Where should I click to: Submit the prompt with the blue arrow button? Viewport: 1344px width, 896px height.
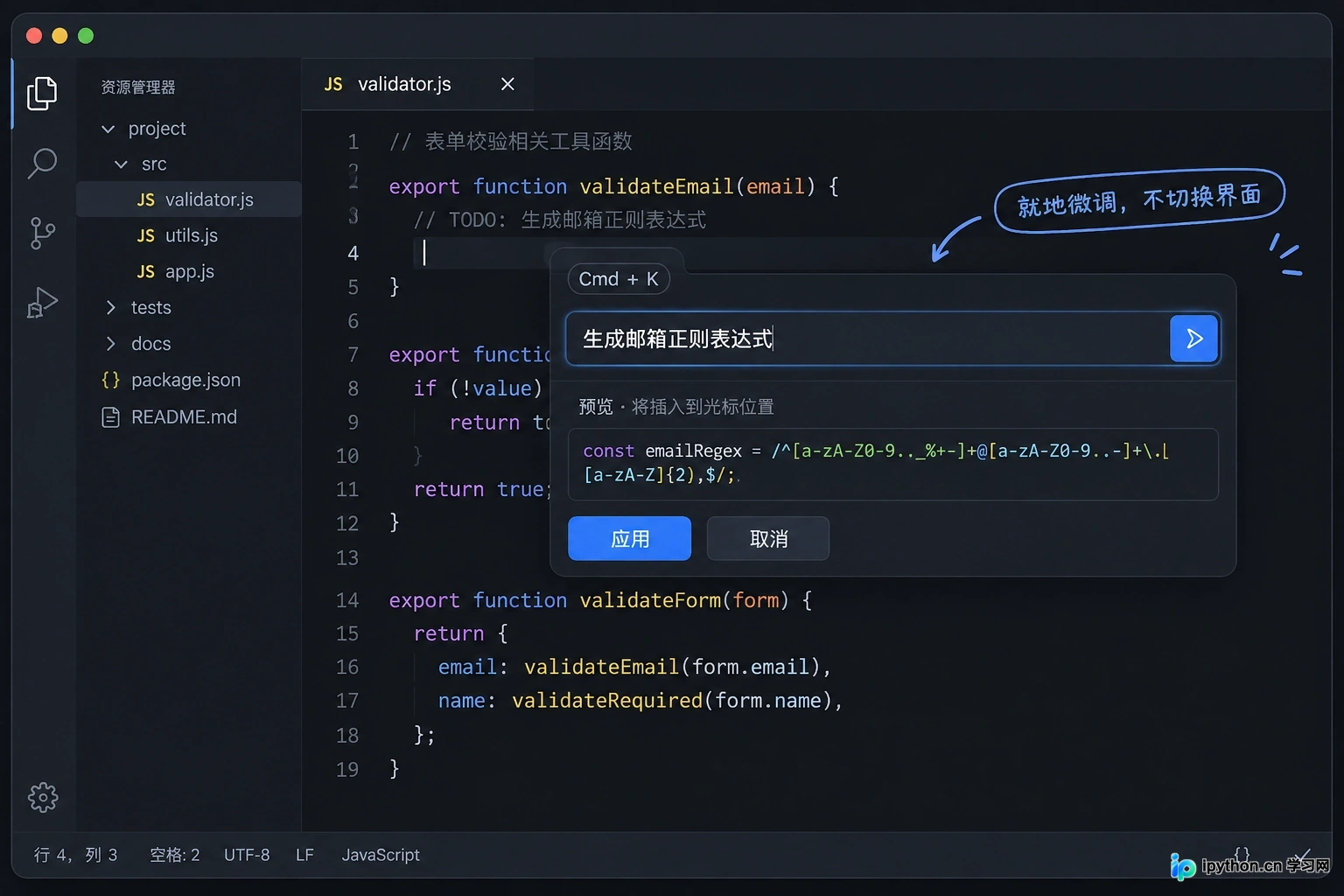click(x=1193, y=339)
